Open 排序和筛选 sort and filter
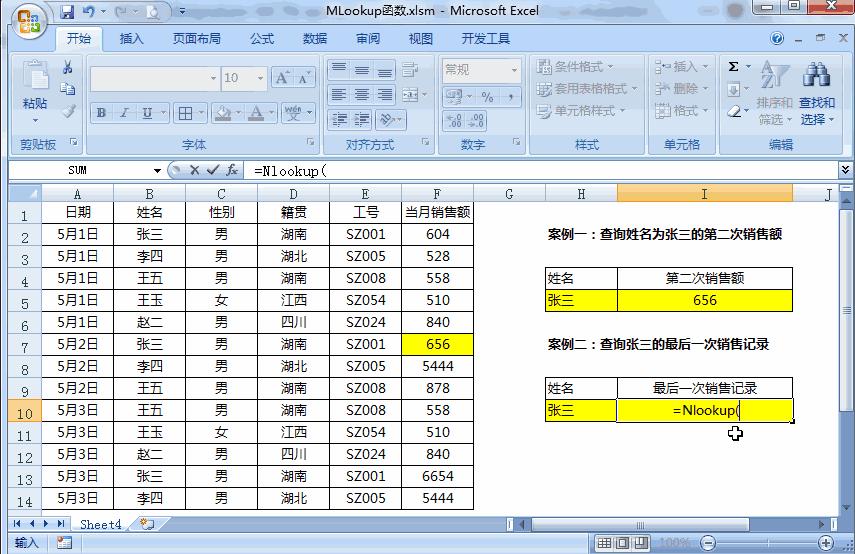Screen dimensions: 855x554 774,93
